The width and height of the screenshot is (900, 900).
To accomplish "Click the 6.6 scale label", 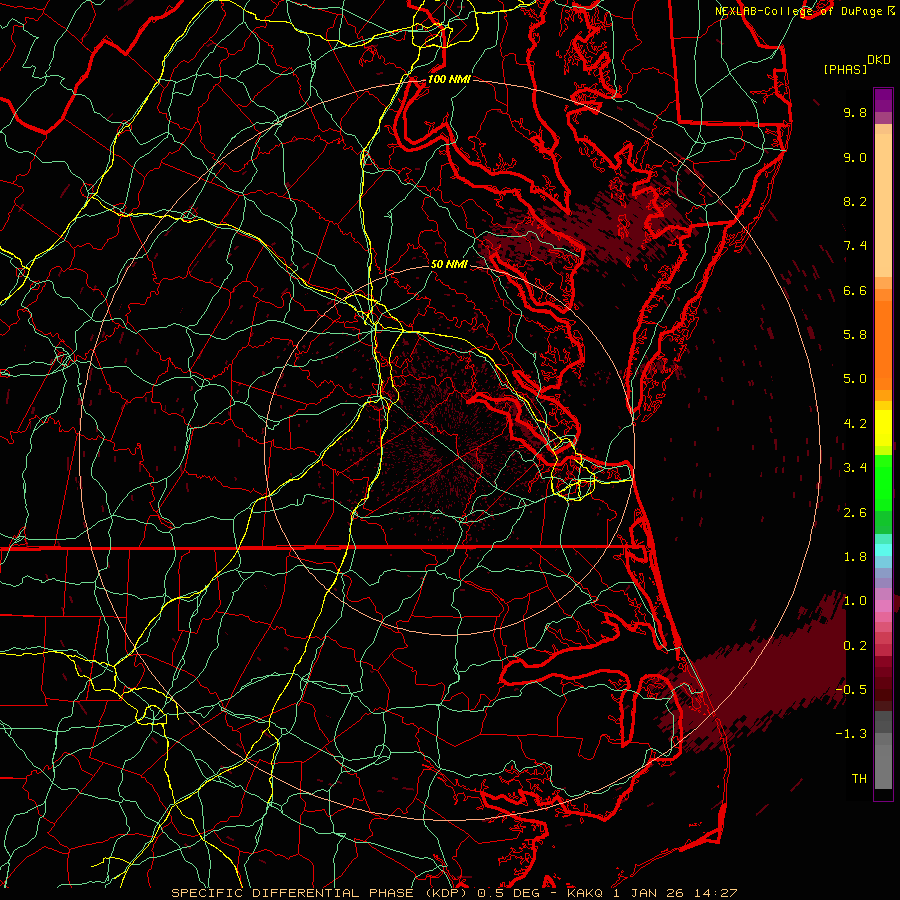I will point(855,290).
